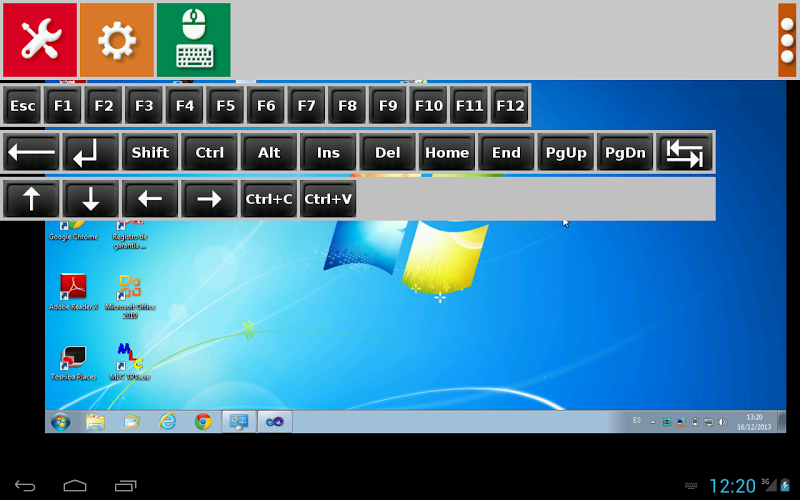Tap the F8 function key
The width and height of the screenshot is (800, 500).
tap(347, 106)
